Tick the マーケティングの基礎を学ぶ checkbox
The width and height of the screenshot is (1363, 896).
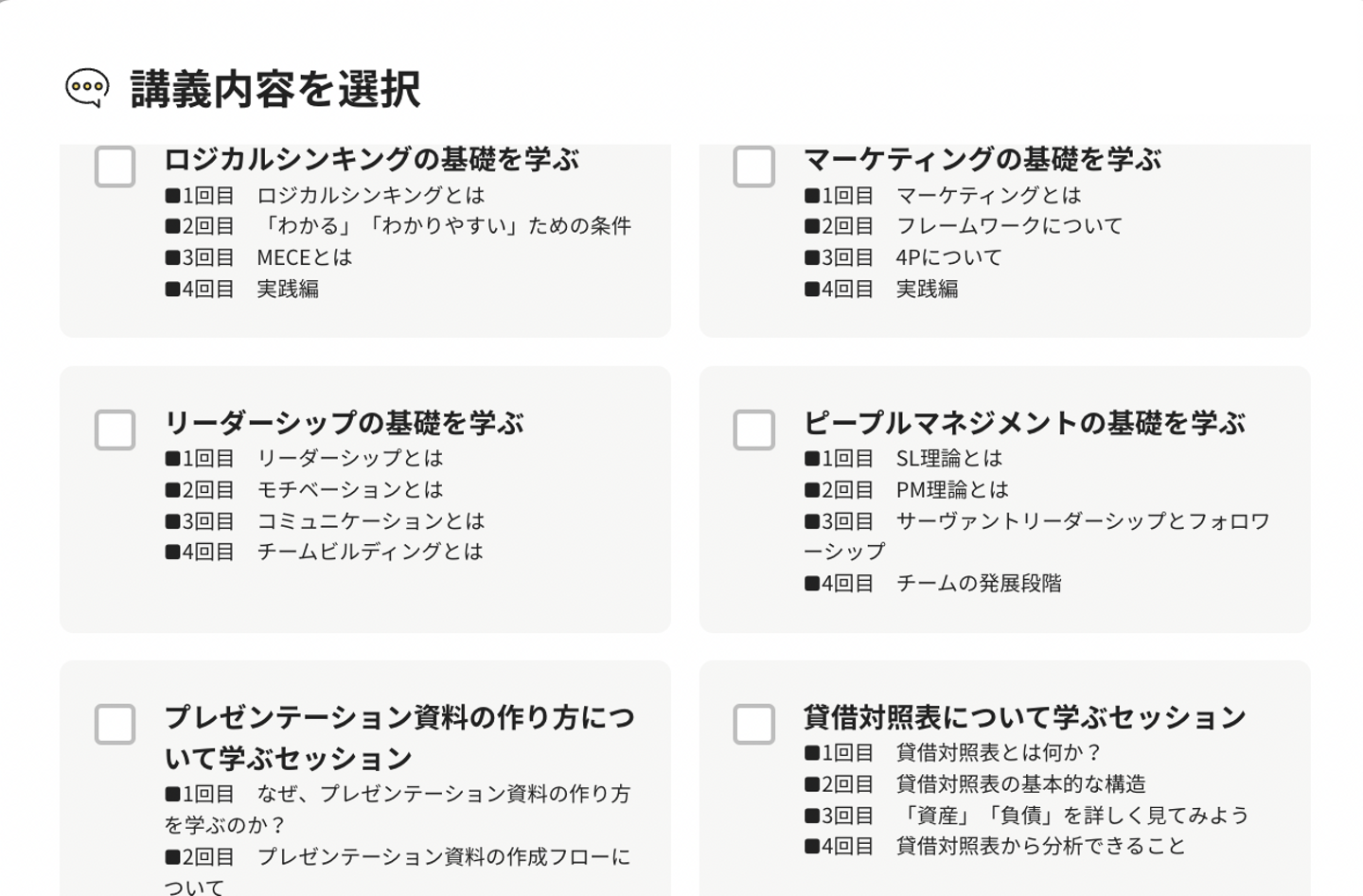(x=754, y=167)
